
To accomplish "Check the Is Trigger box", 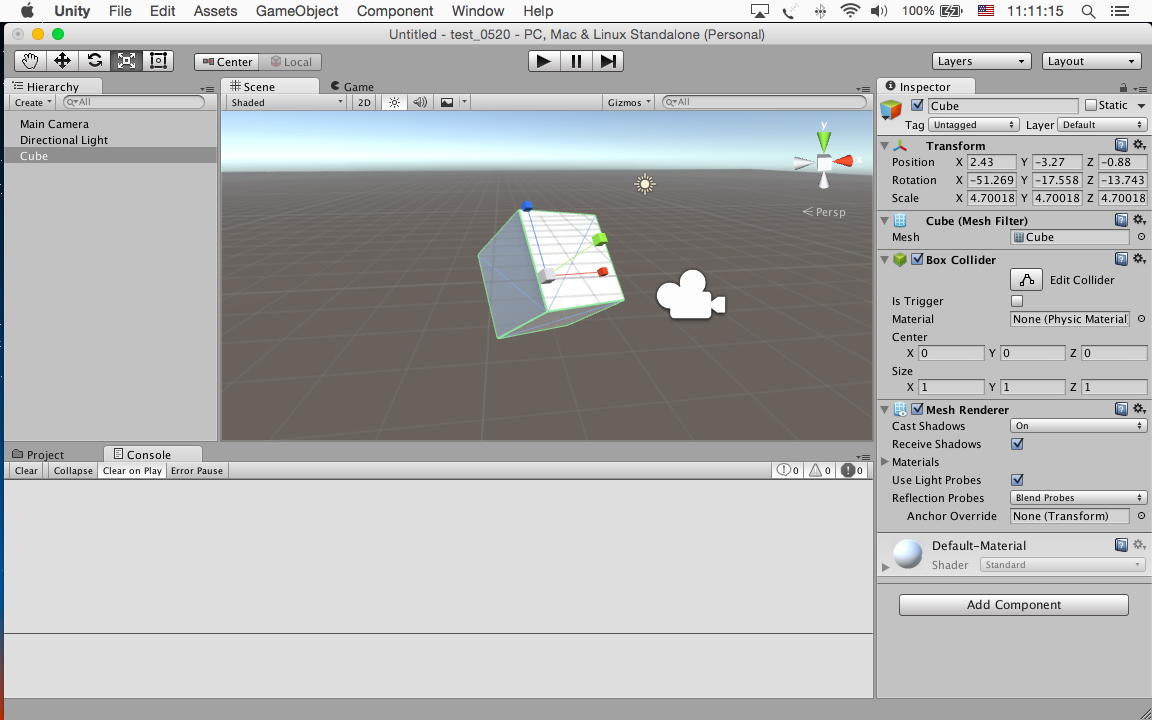I will (1017, 301).
